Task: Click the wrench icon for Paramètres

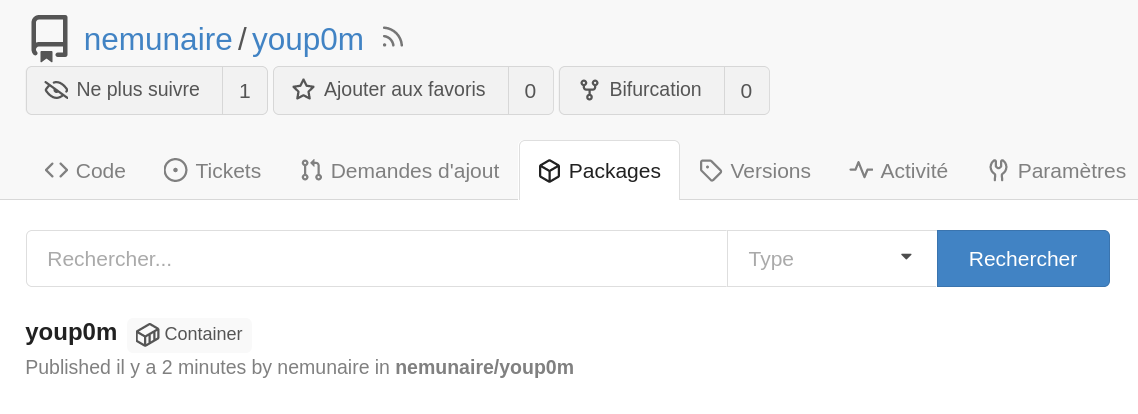Action: point(998,171)
